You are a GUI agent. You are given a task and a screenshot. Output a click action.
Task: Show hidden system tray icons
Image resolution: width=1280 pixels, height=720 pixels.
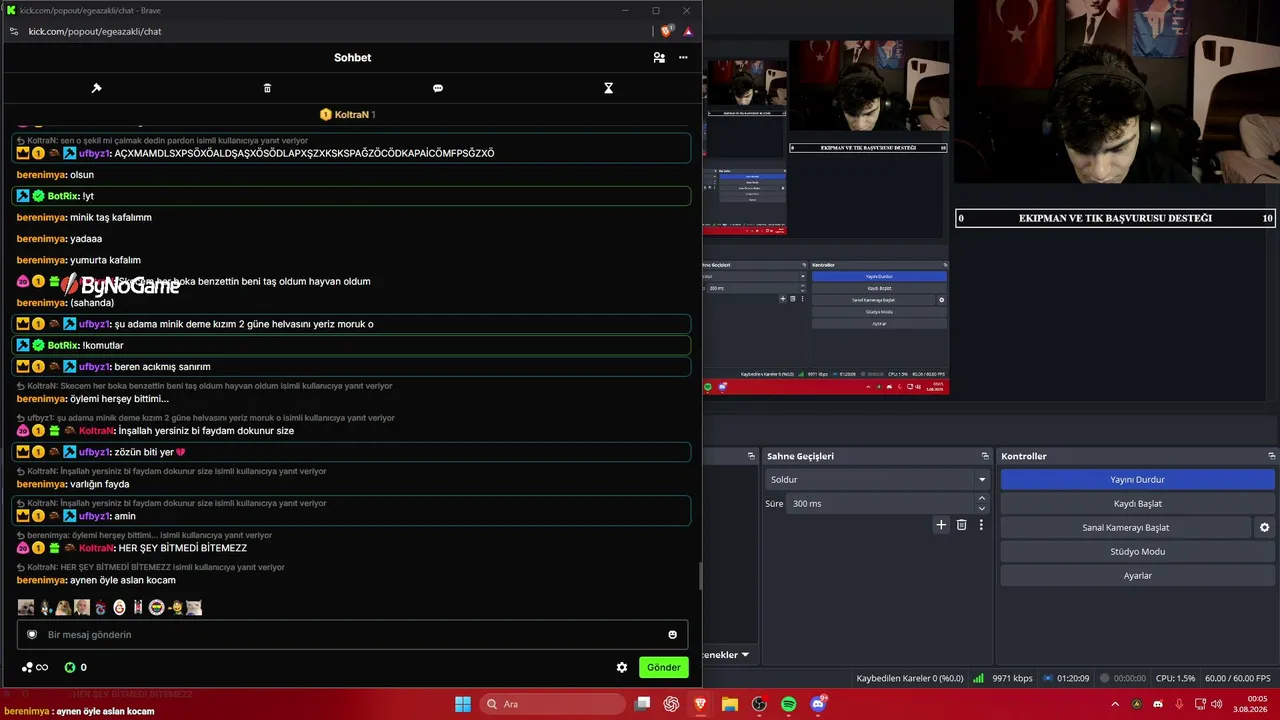(x=1115, y=704)
